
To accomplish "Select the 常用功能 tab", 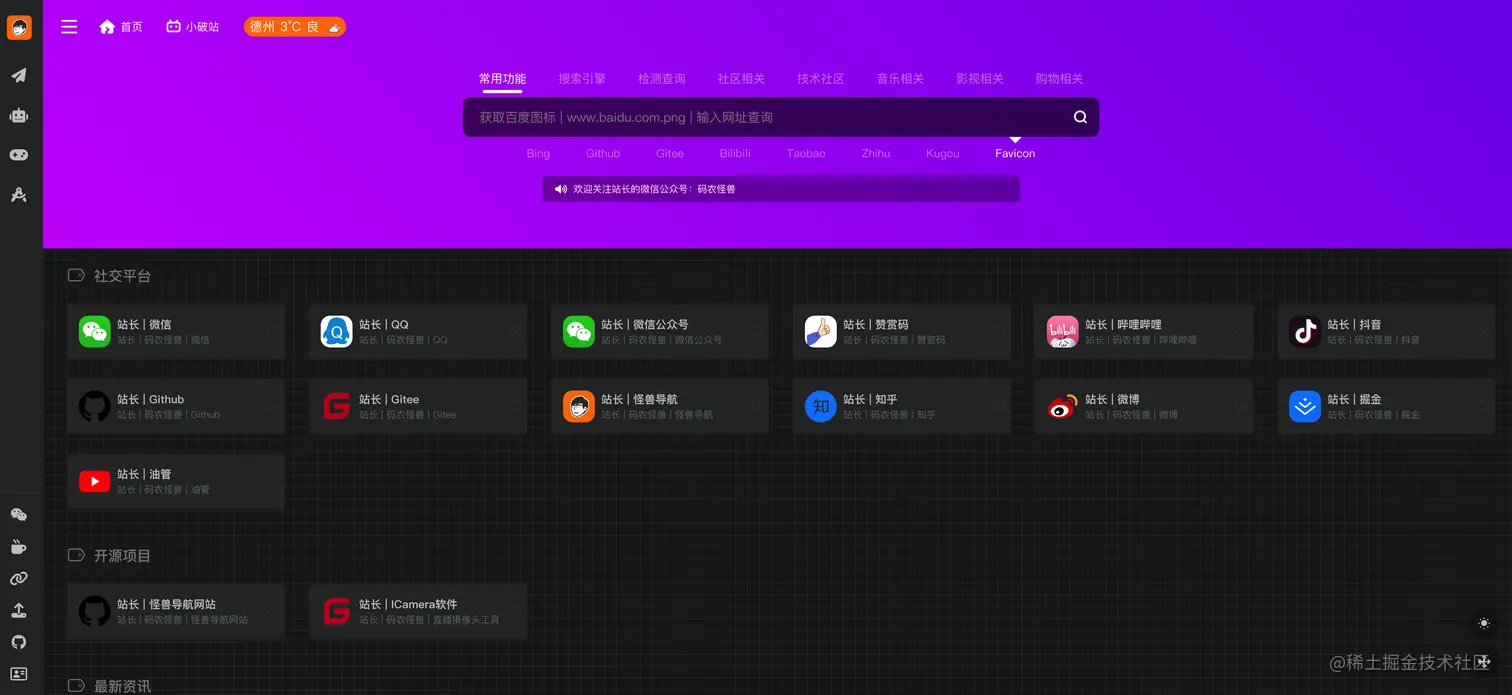I will click(502, 79).
